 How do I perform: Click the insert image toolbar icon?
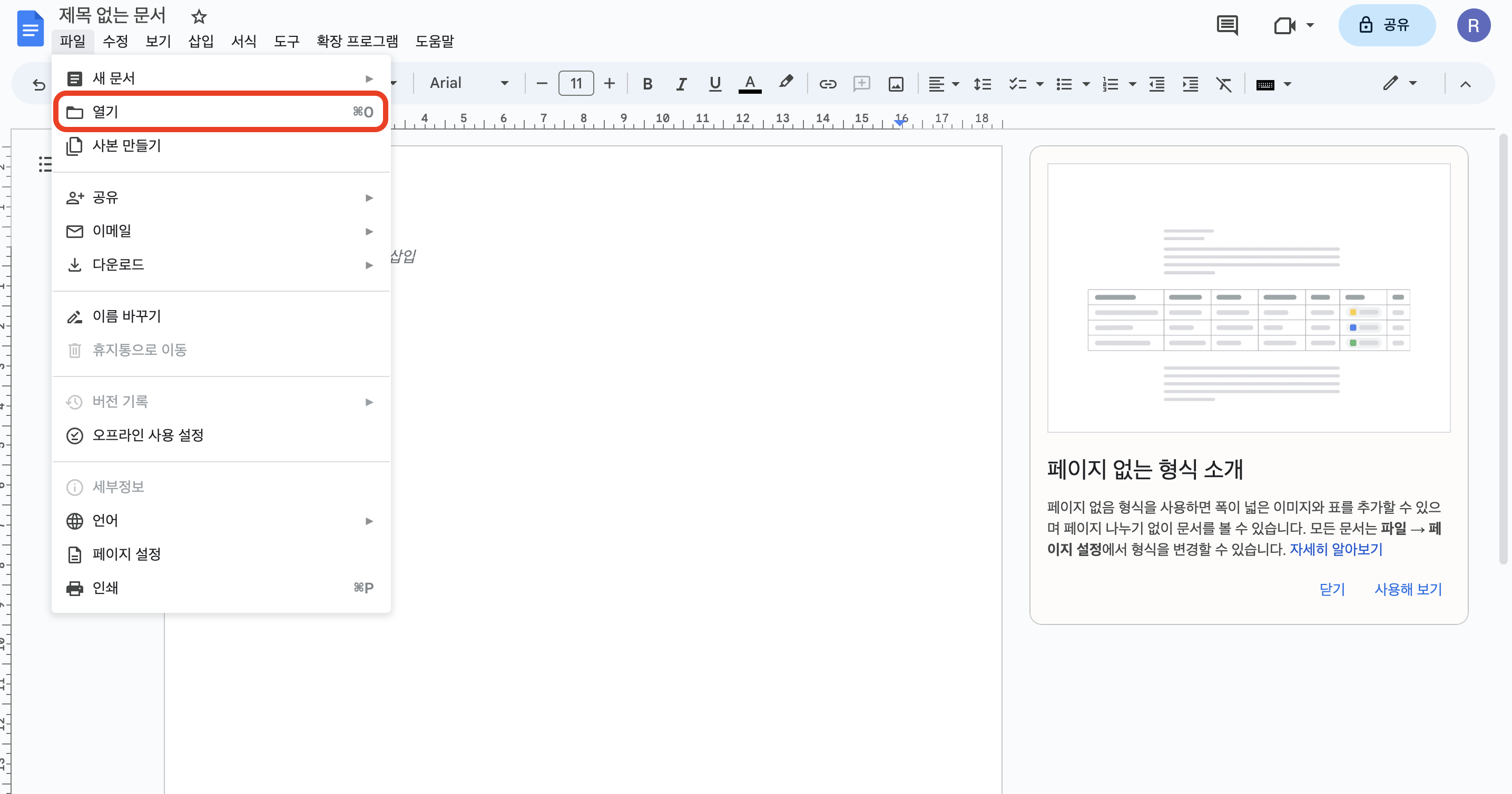coord(896,84)
